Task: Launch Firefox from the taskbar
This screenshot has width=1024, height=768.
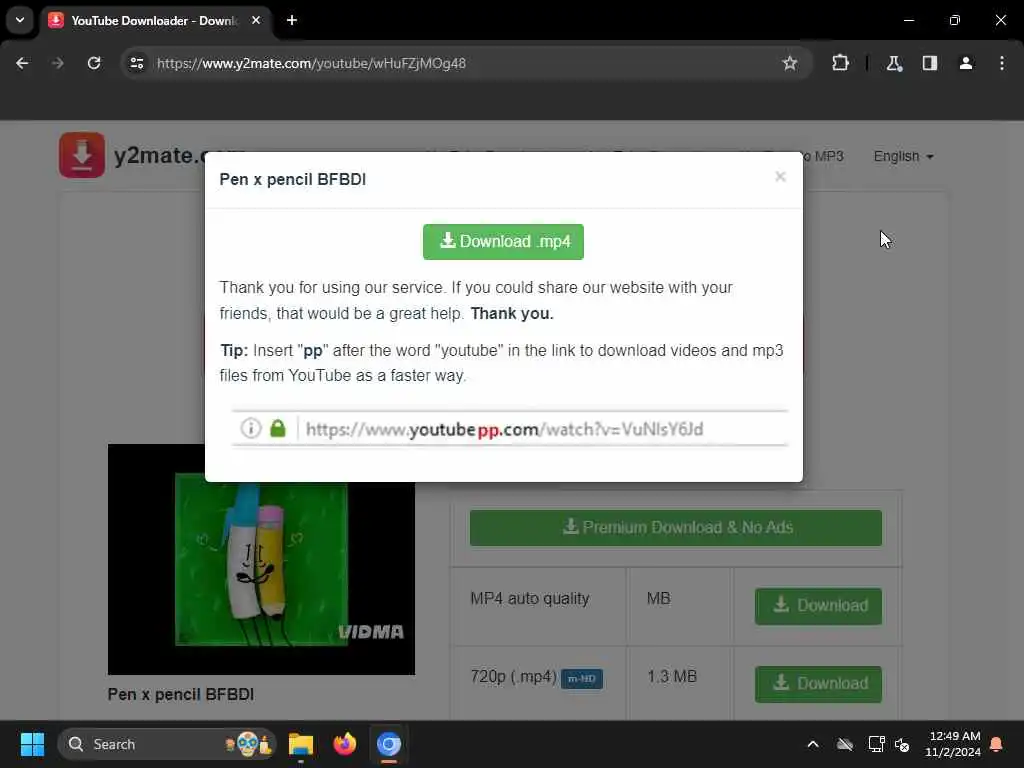Action: coord(345,744)
